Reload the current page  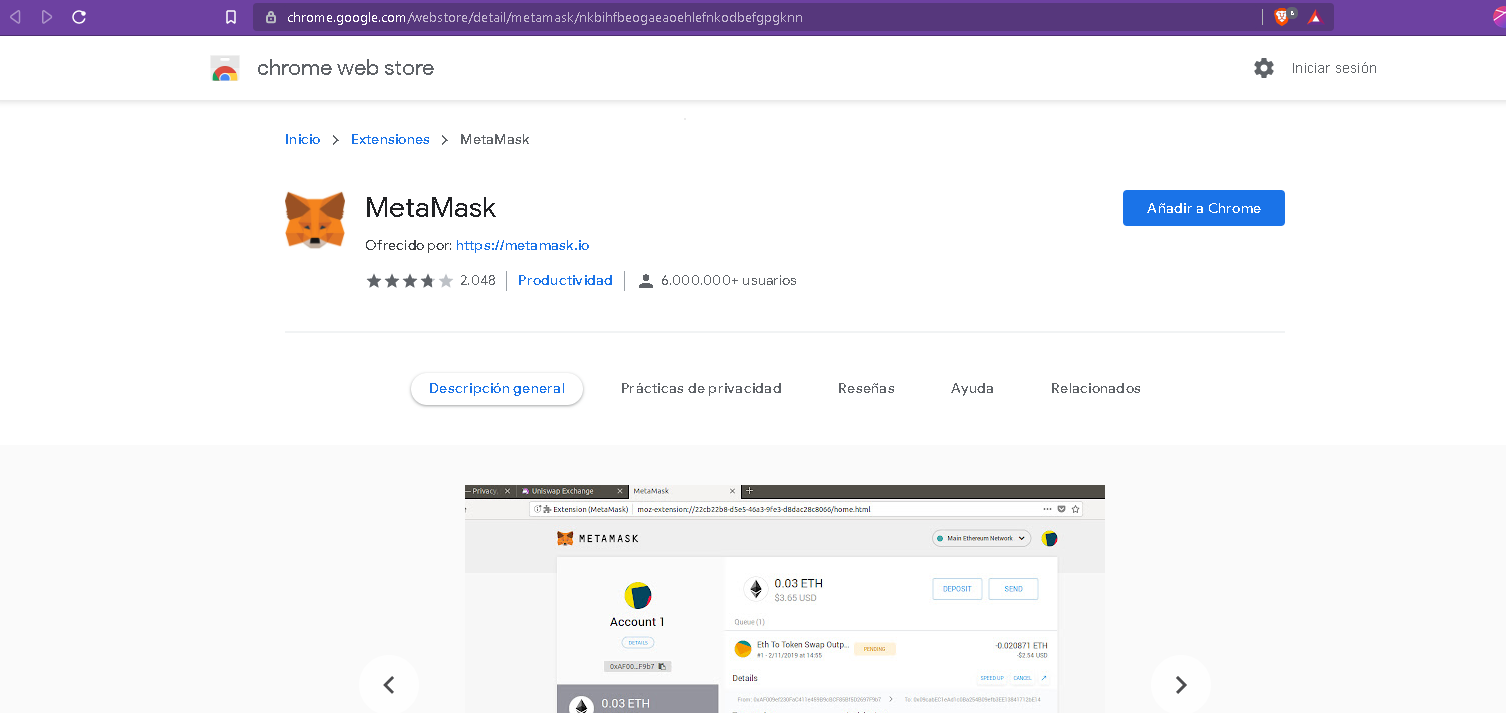point(79,17)
